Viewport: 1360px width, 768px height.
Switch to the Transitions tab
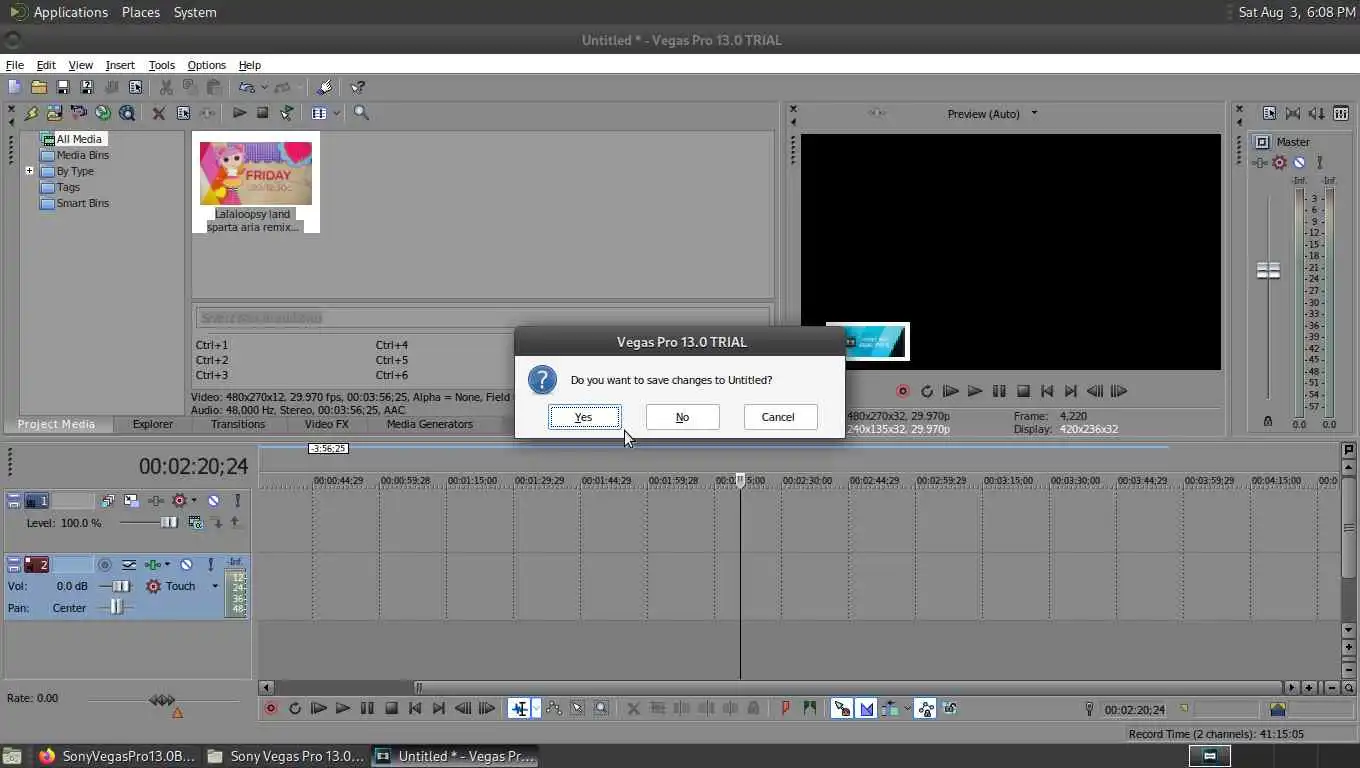coord(238,424)
